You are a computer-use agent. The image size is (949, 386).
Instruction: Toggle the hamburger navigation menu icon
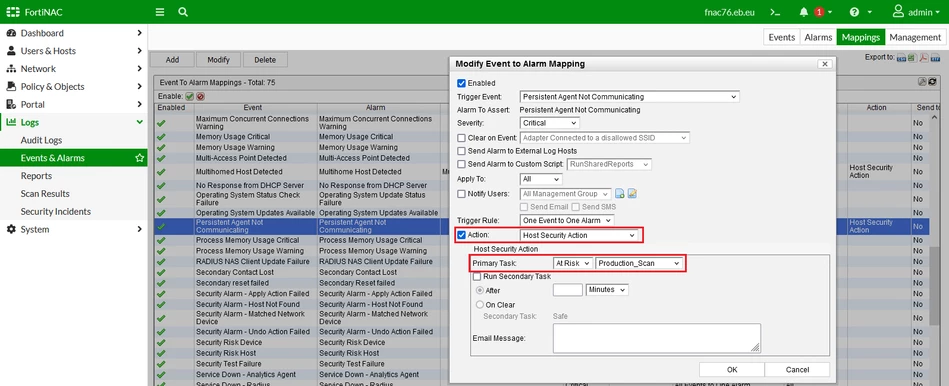(160, 12)
